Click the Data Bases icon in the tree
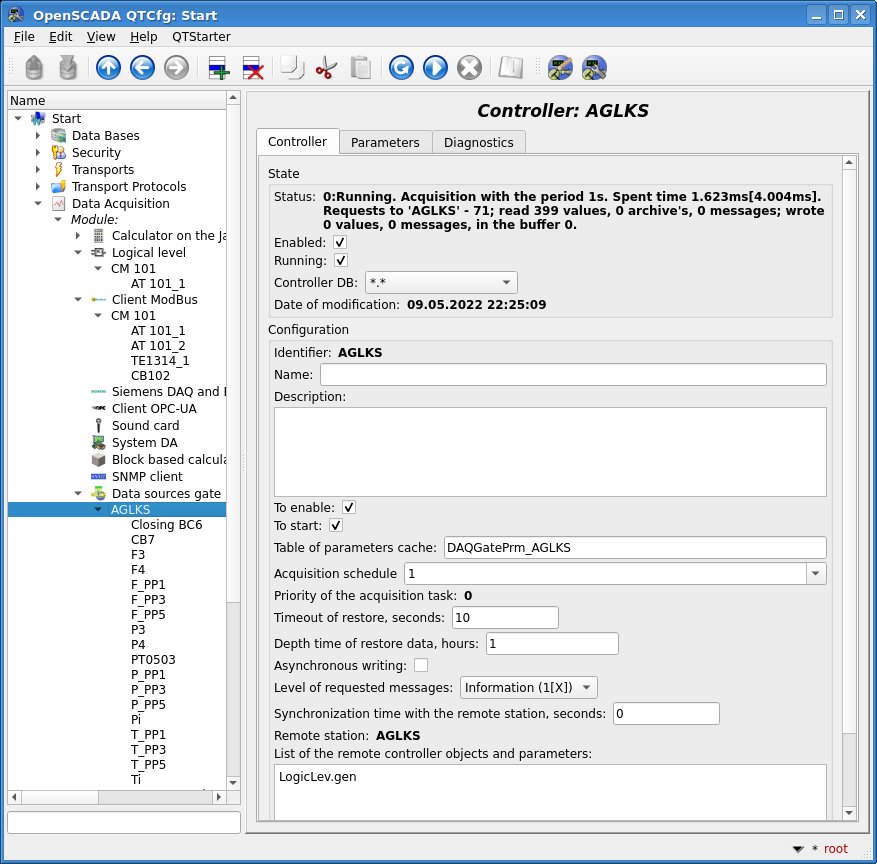877x864 pixels. tap(59, 135)
